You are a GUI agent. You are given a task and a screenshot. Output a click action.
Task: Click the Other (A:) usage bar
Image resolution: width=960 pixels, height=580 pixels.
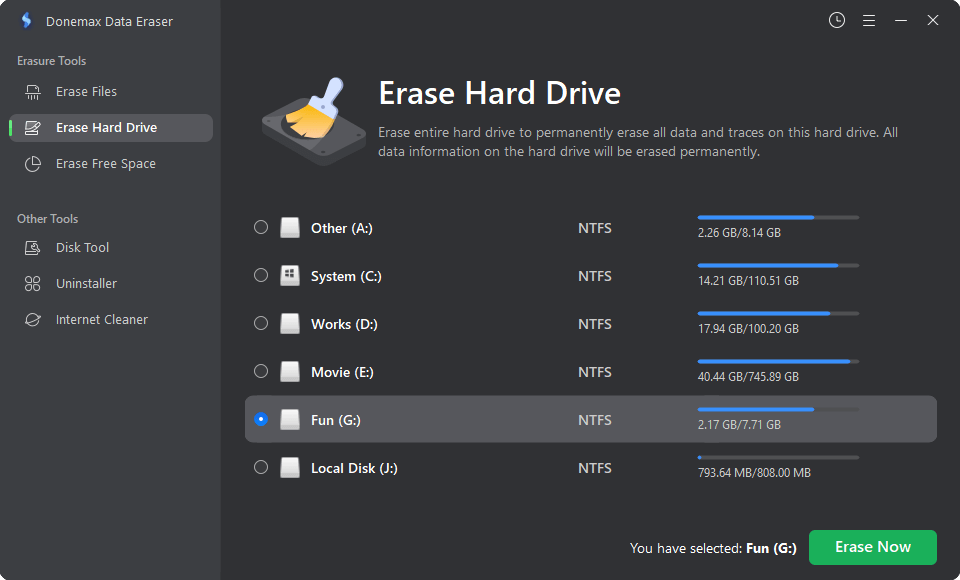coord(778,217)
